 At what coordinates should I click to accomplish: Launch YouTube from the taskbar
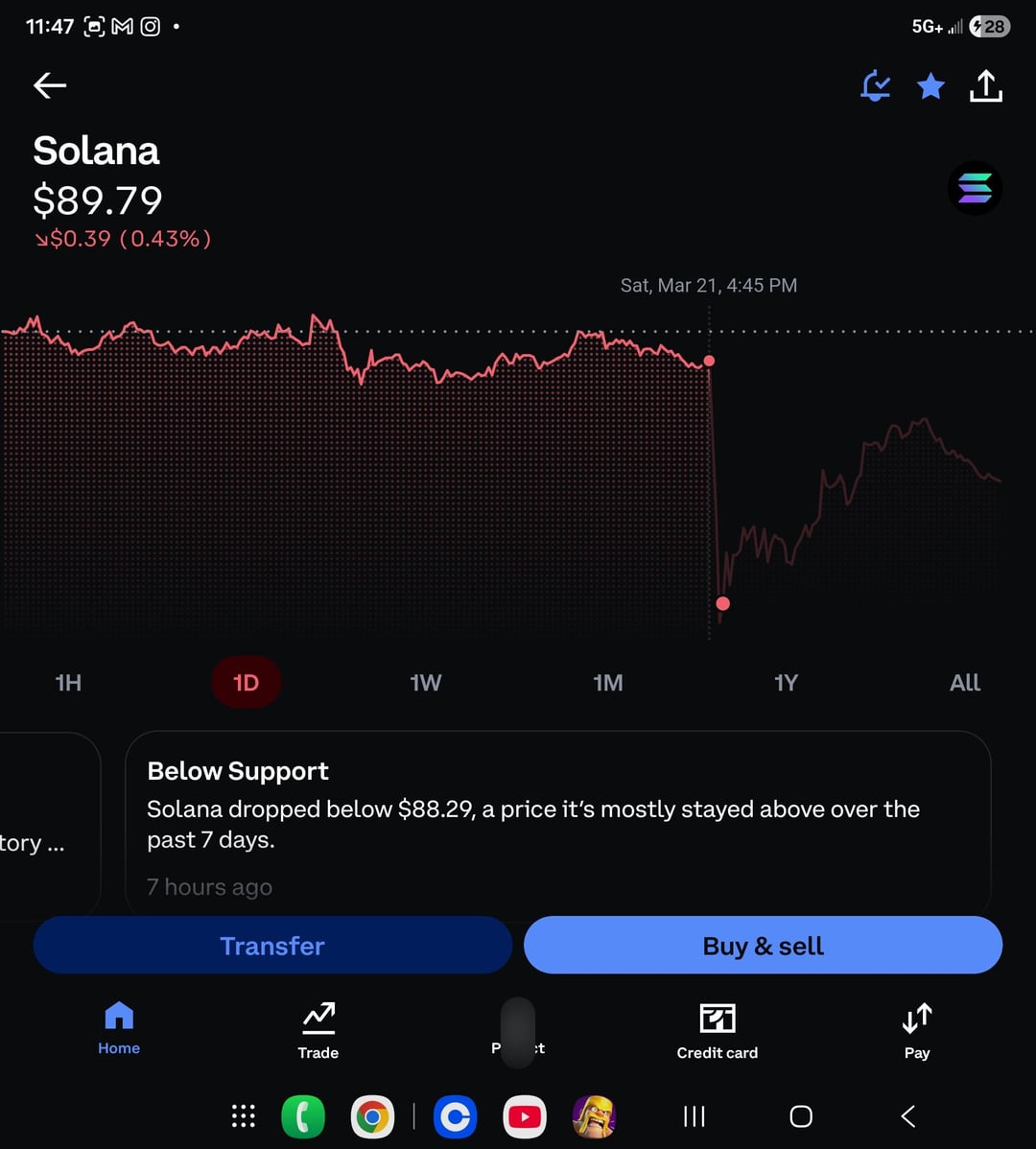524,1116
